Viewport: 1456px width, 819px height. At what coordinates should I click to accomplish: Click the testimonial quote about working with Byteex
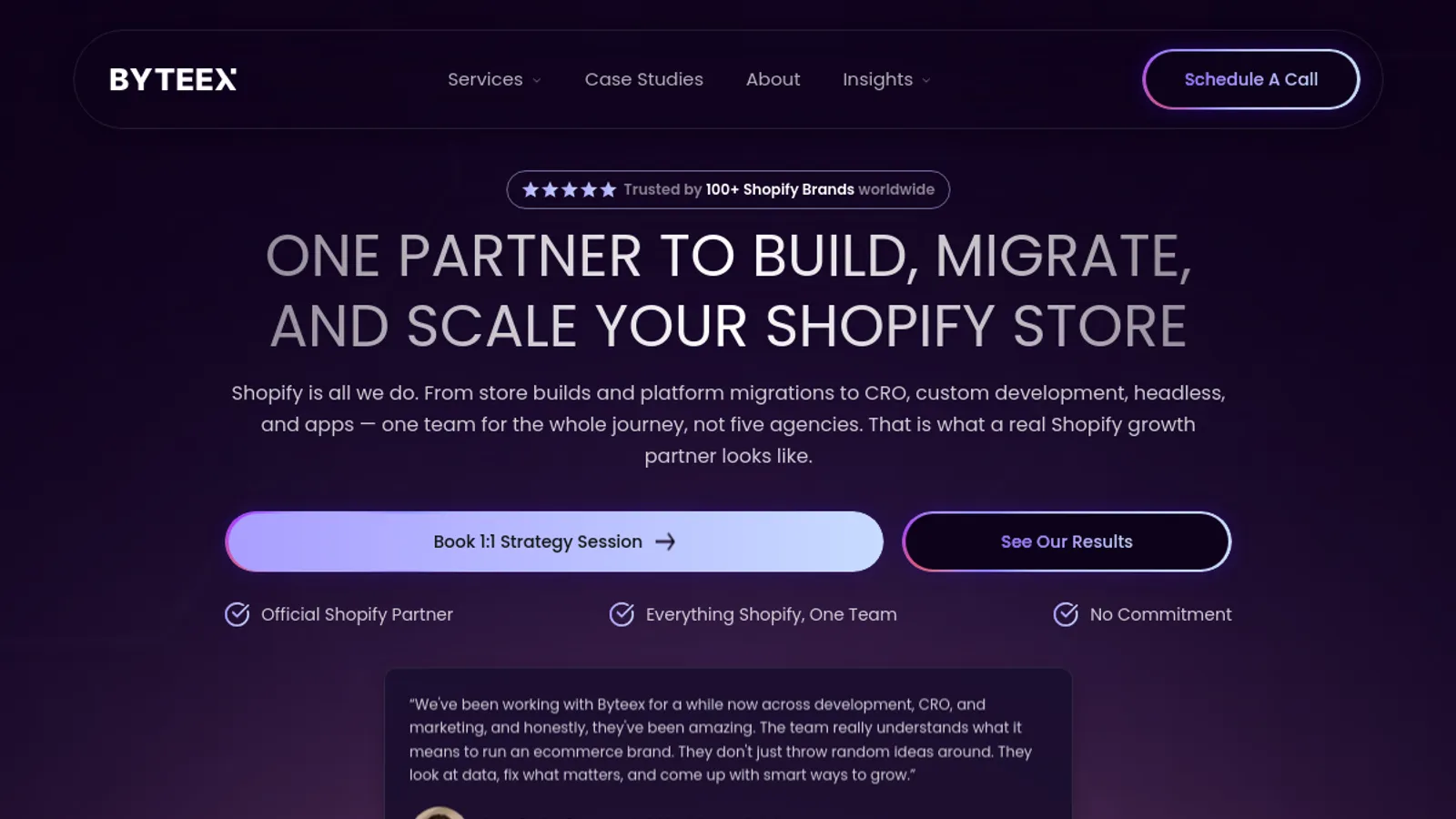click(720, 739)
